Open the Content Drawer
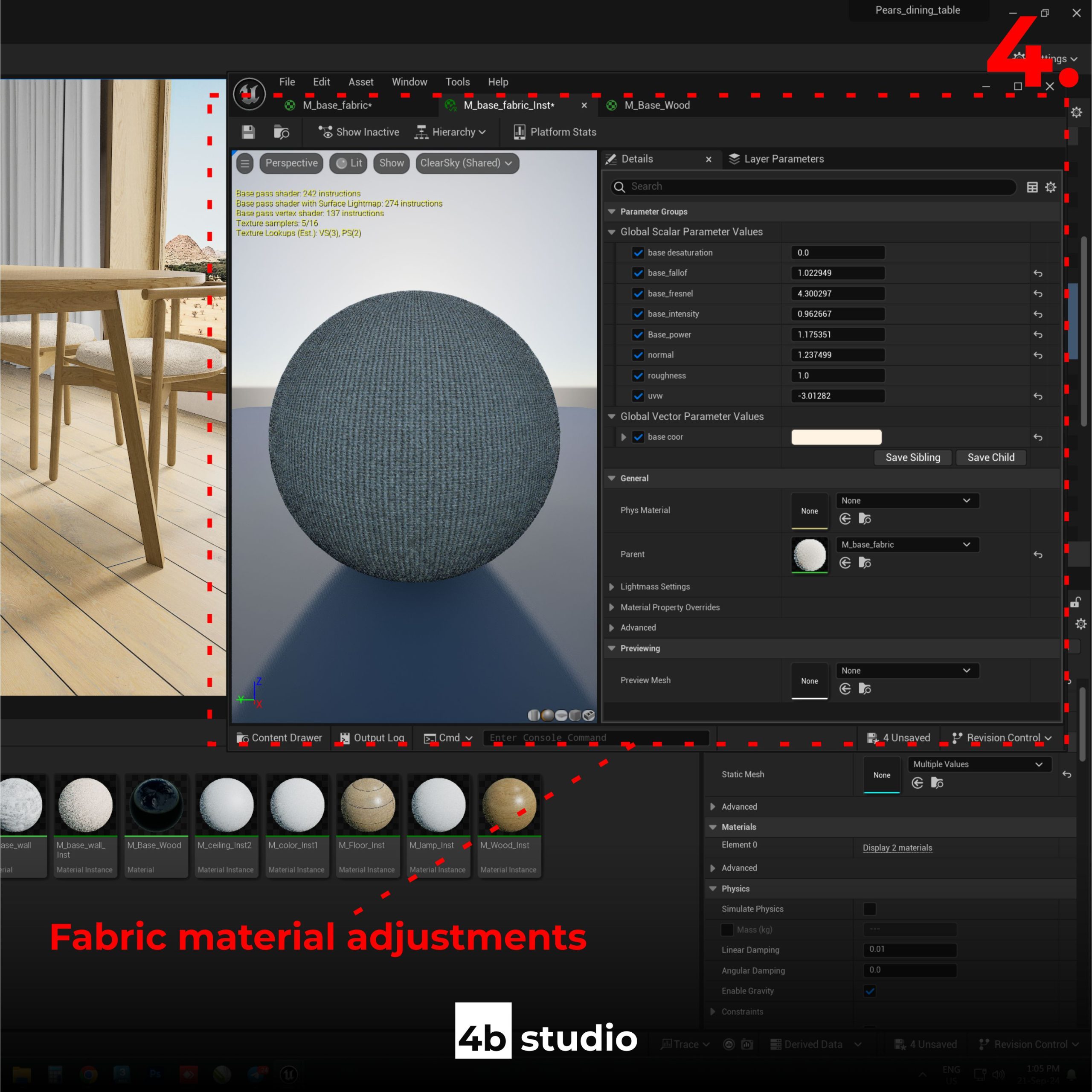This screenshot has width=1092, height=1092. 279,738
